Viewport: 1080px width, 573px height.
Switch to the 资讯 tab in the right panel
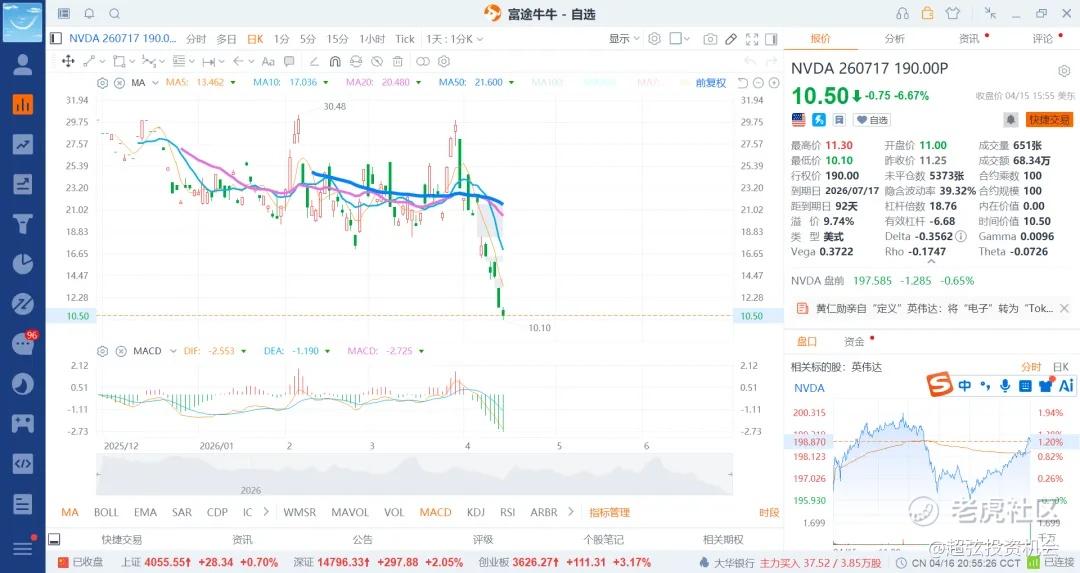(969, 39)
